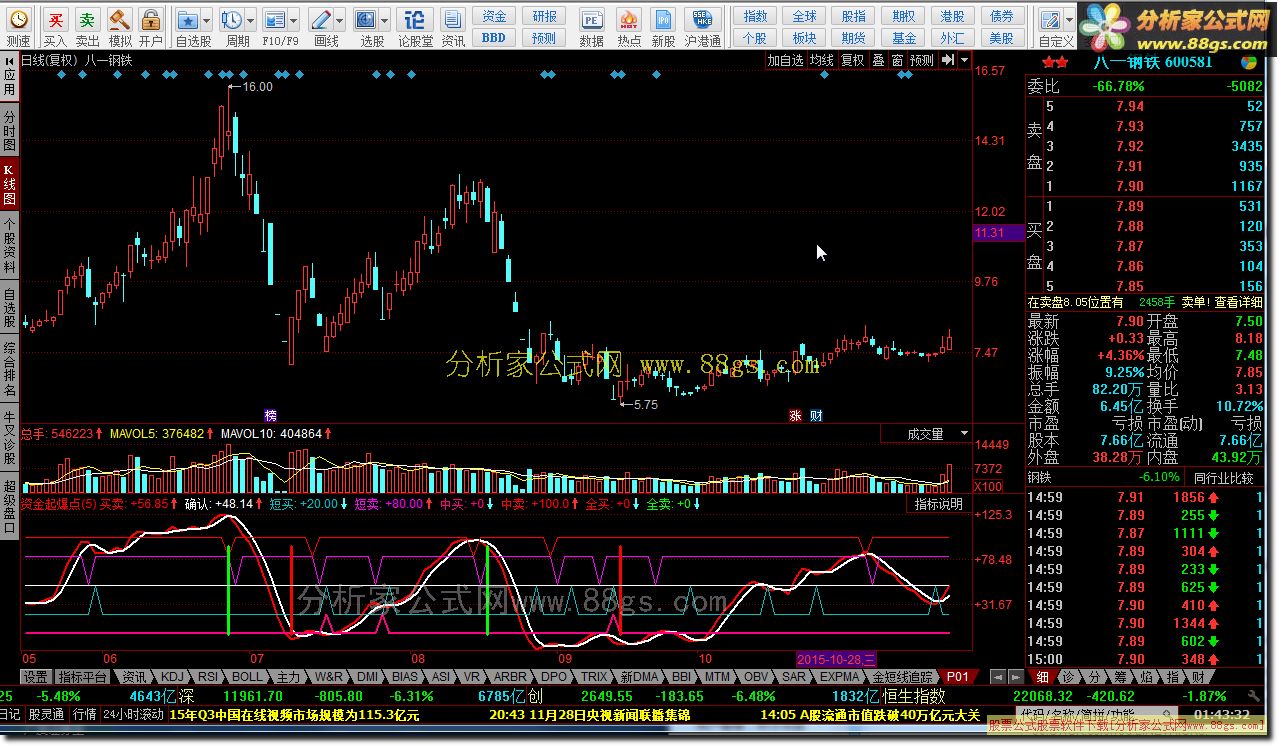Image resolution: width=1279 pixels, height=746 pixels.
Task: Open dropdown arrow next to 自定义
Action: tap(1071, 20)
